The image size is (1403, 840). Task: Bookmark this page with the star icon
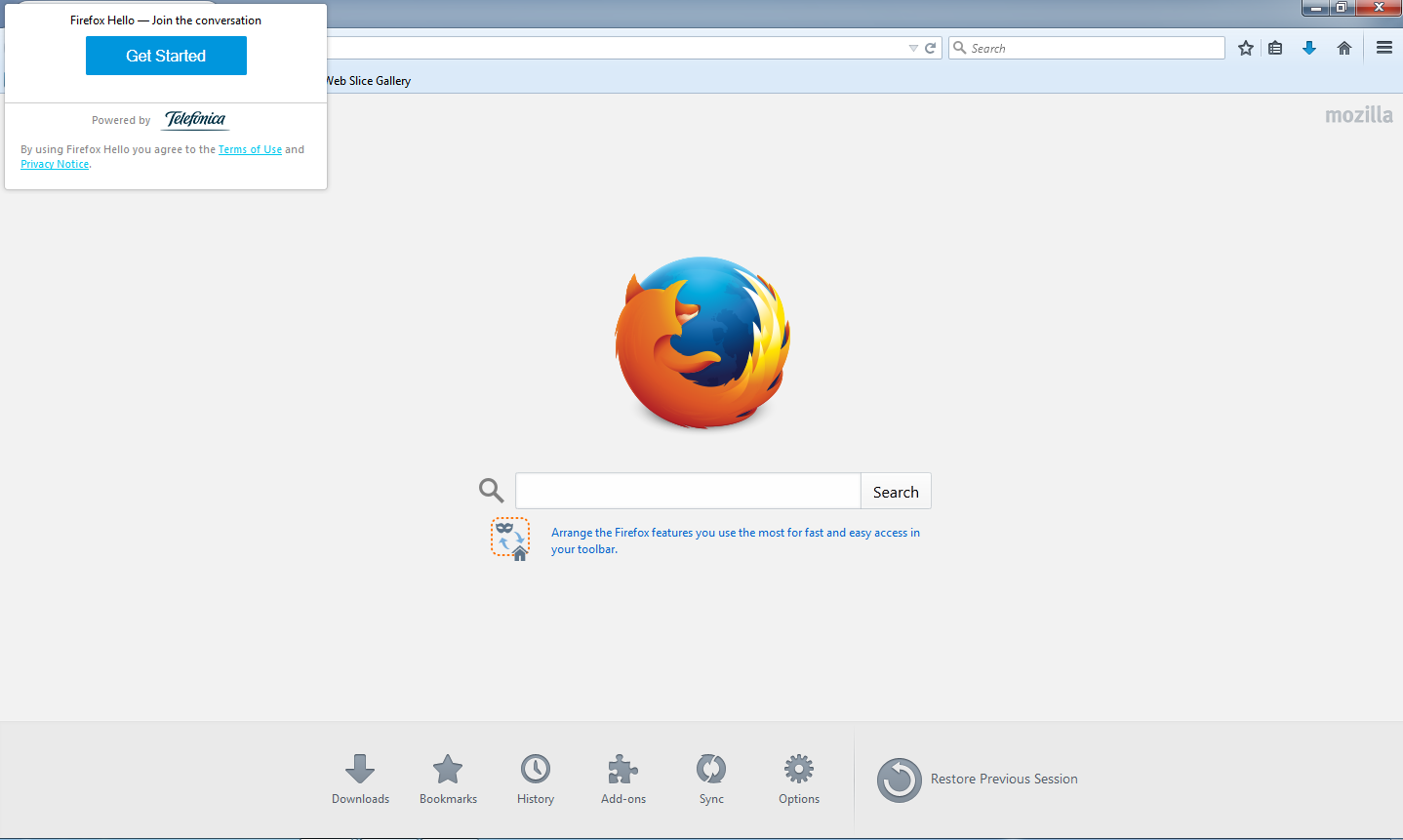tap(1246, 48)
